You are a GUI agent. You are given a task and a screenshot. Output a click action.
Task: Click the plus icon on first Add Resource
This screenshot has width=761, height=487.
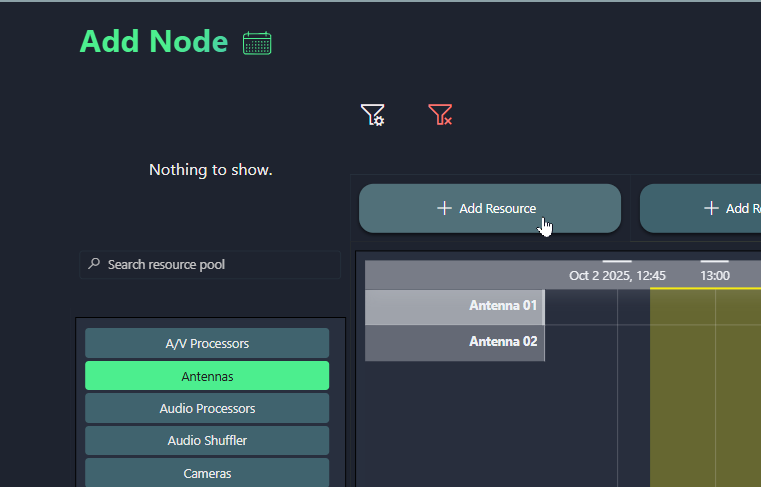pos(444,208)
